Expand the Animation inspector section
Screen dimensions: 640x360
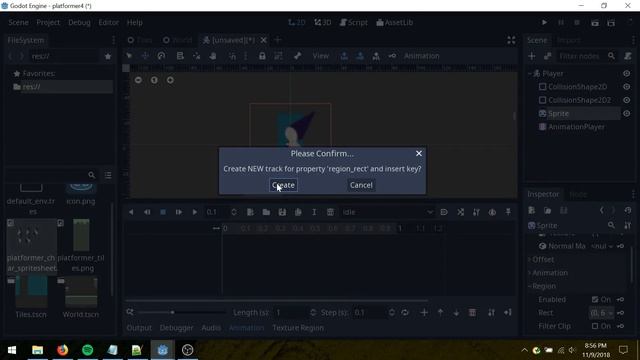[x=549, y=273]
